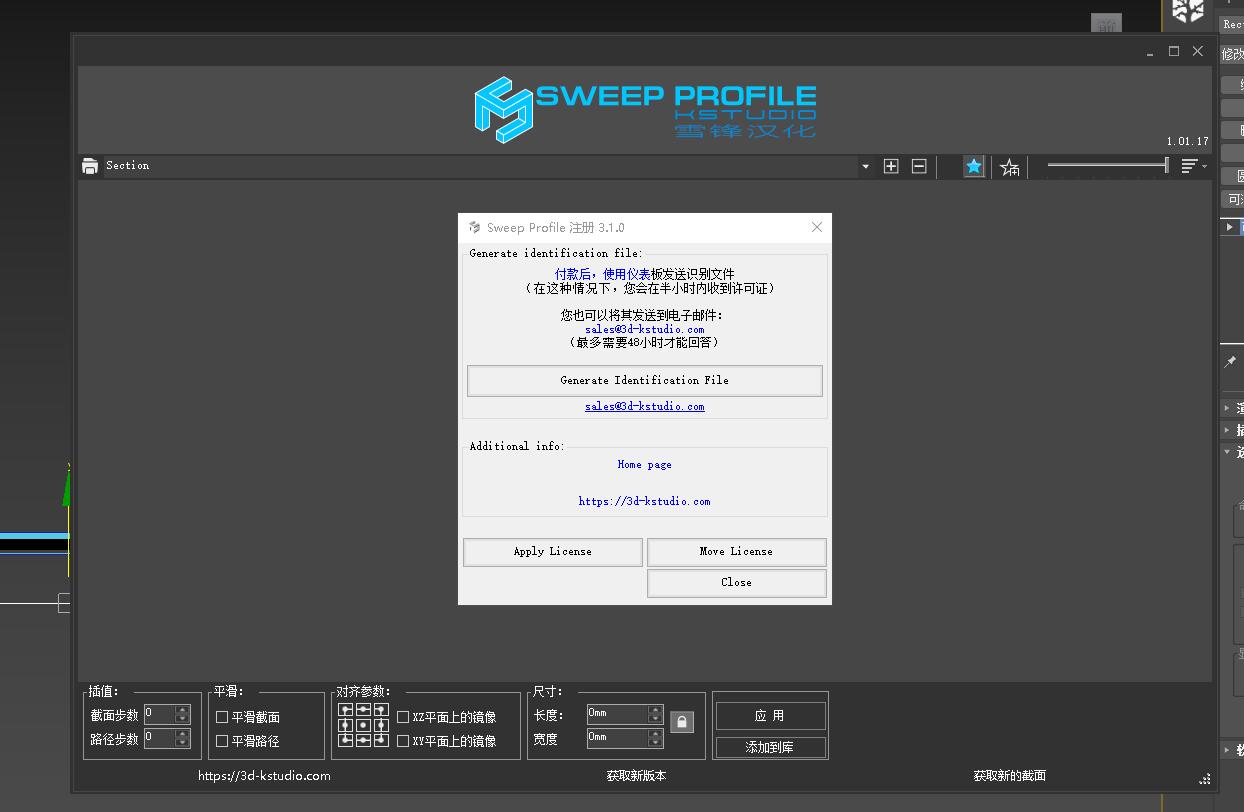
Task: Click the Move License button
Action: click(736, 552)
